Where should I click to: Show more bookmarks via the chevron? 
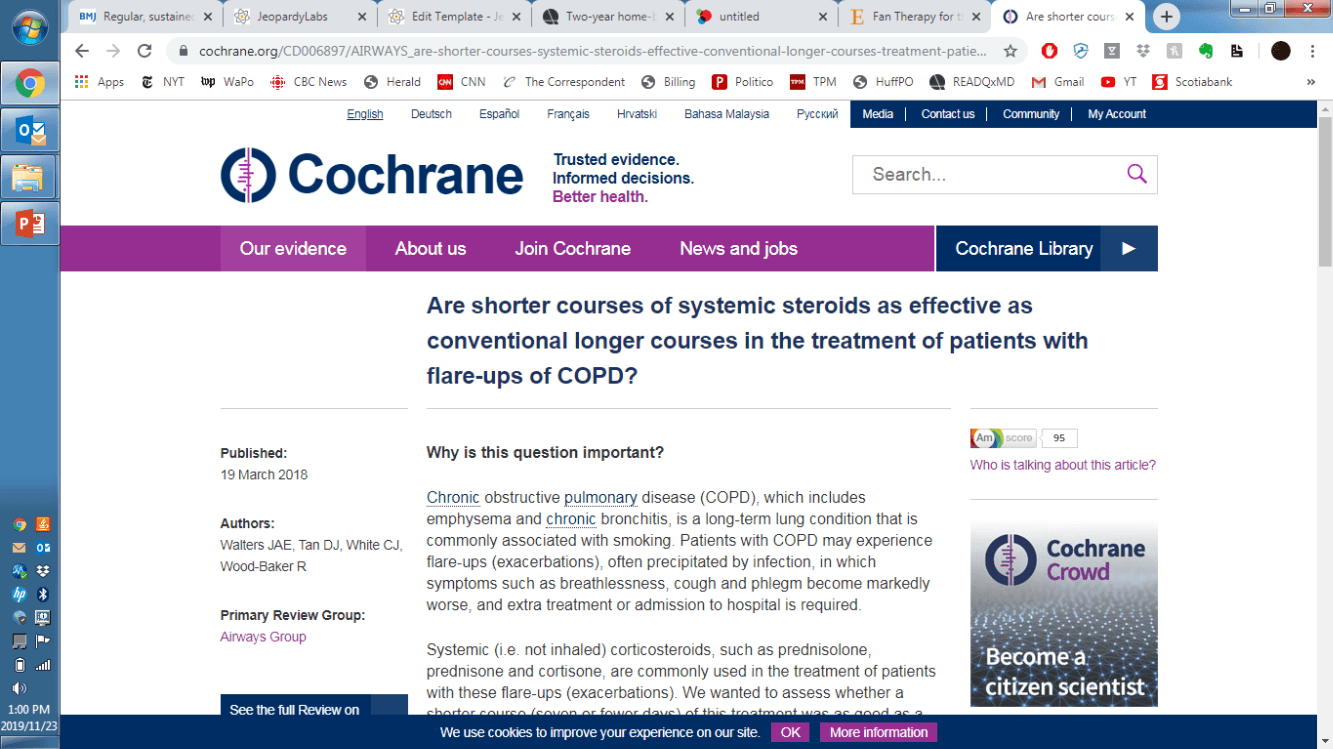(1311, 82)
